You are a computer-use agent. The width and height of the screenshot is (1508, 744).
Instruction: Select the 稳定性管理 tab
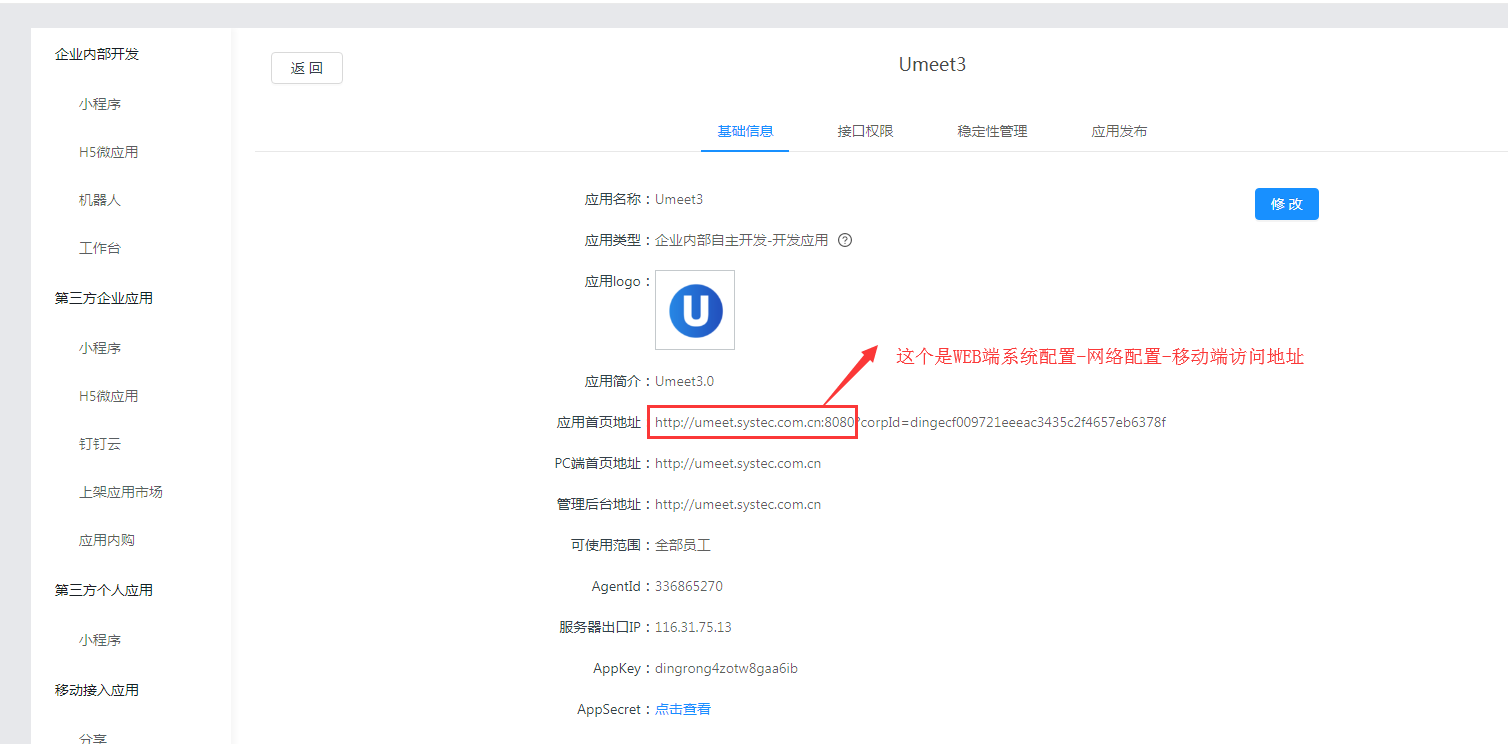click(992, 131)
